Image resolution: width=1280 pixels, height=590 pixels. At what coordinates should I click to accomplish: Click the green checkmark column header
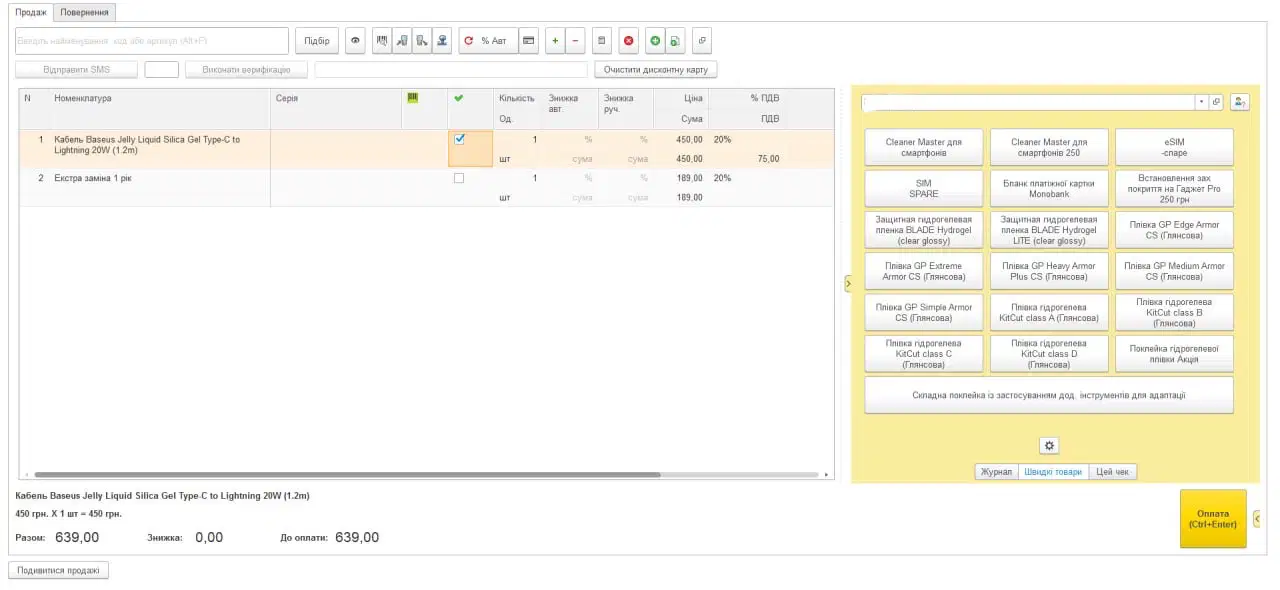coord(459,98)
